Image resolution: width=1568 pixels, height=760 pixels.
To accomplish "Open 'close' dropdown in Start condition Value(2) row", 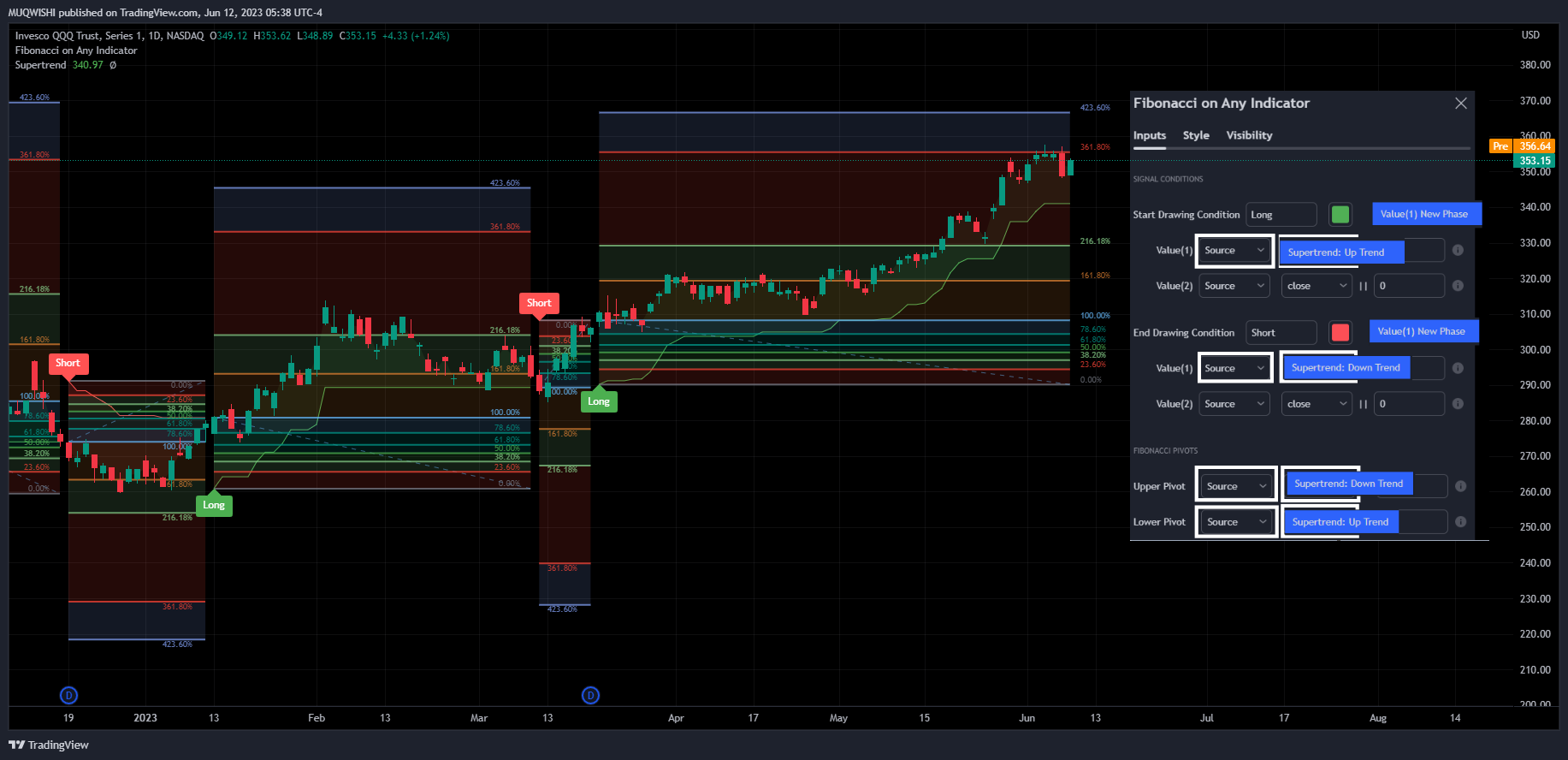I will [x=1317, y=286].
